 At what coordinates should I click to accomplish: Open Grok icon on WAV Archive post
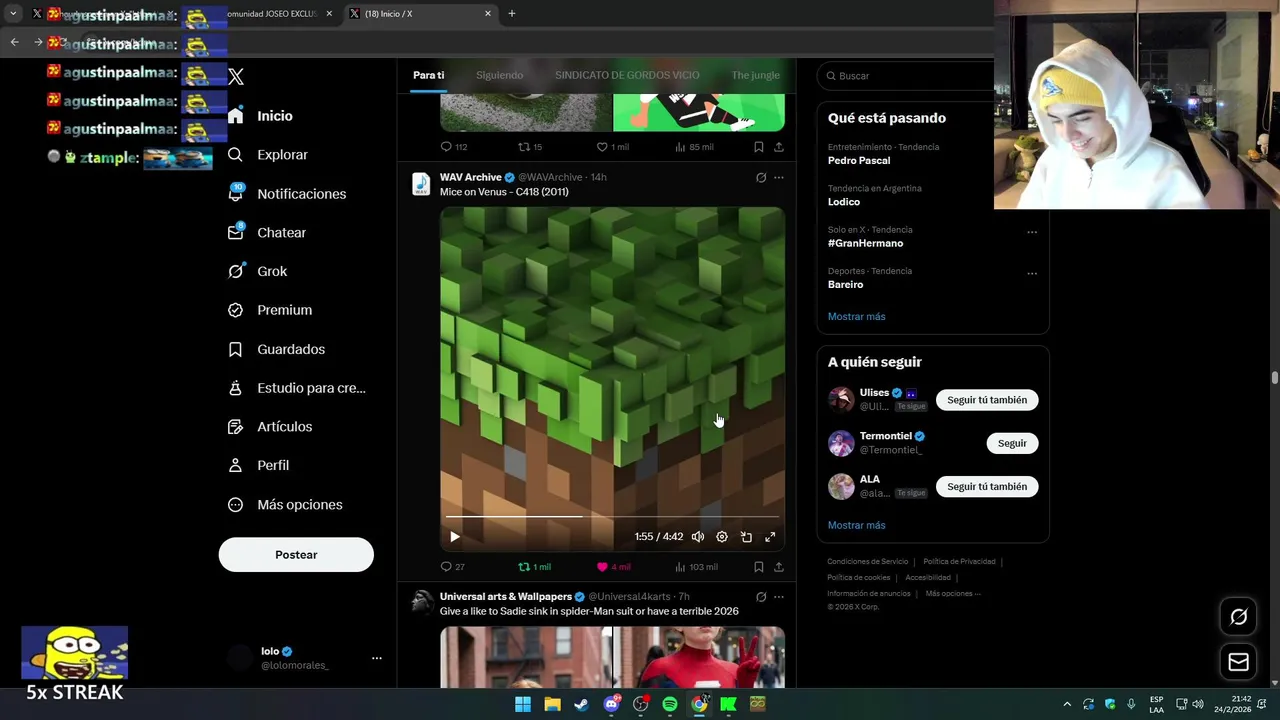point(761,178)
